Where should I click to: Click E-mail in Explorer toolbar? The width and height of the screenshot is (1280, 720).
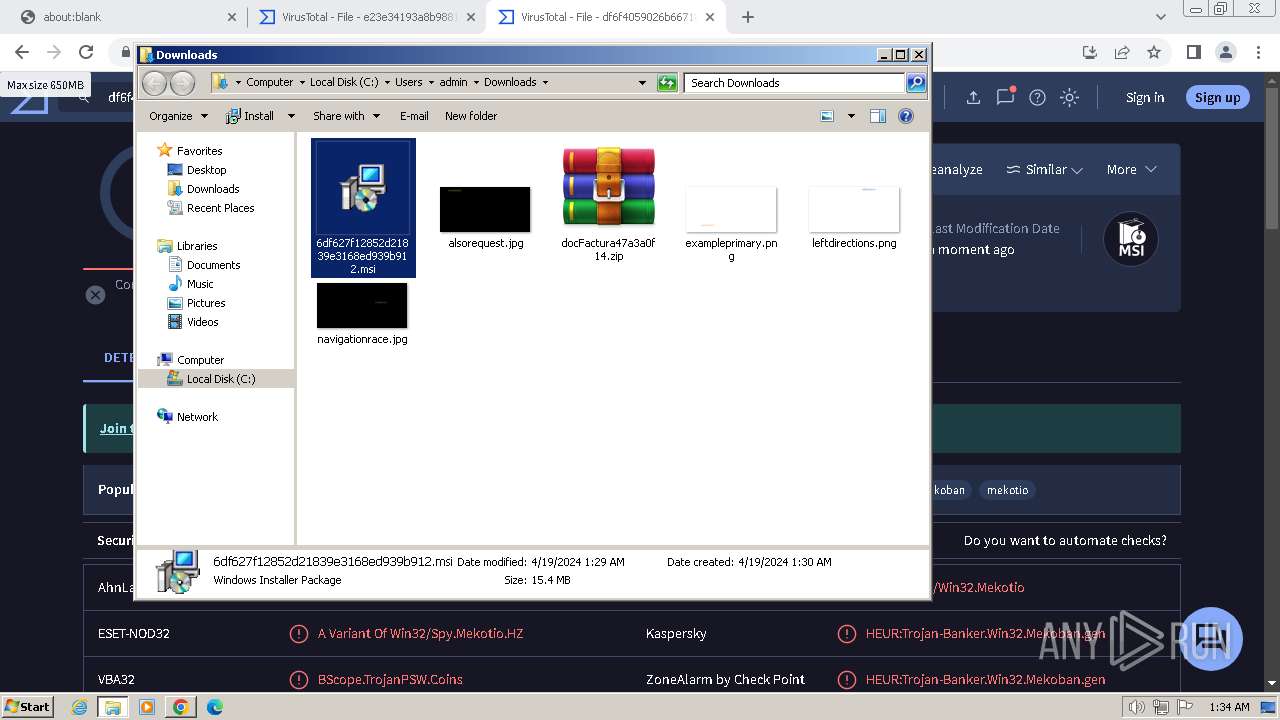414,116
